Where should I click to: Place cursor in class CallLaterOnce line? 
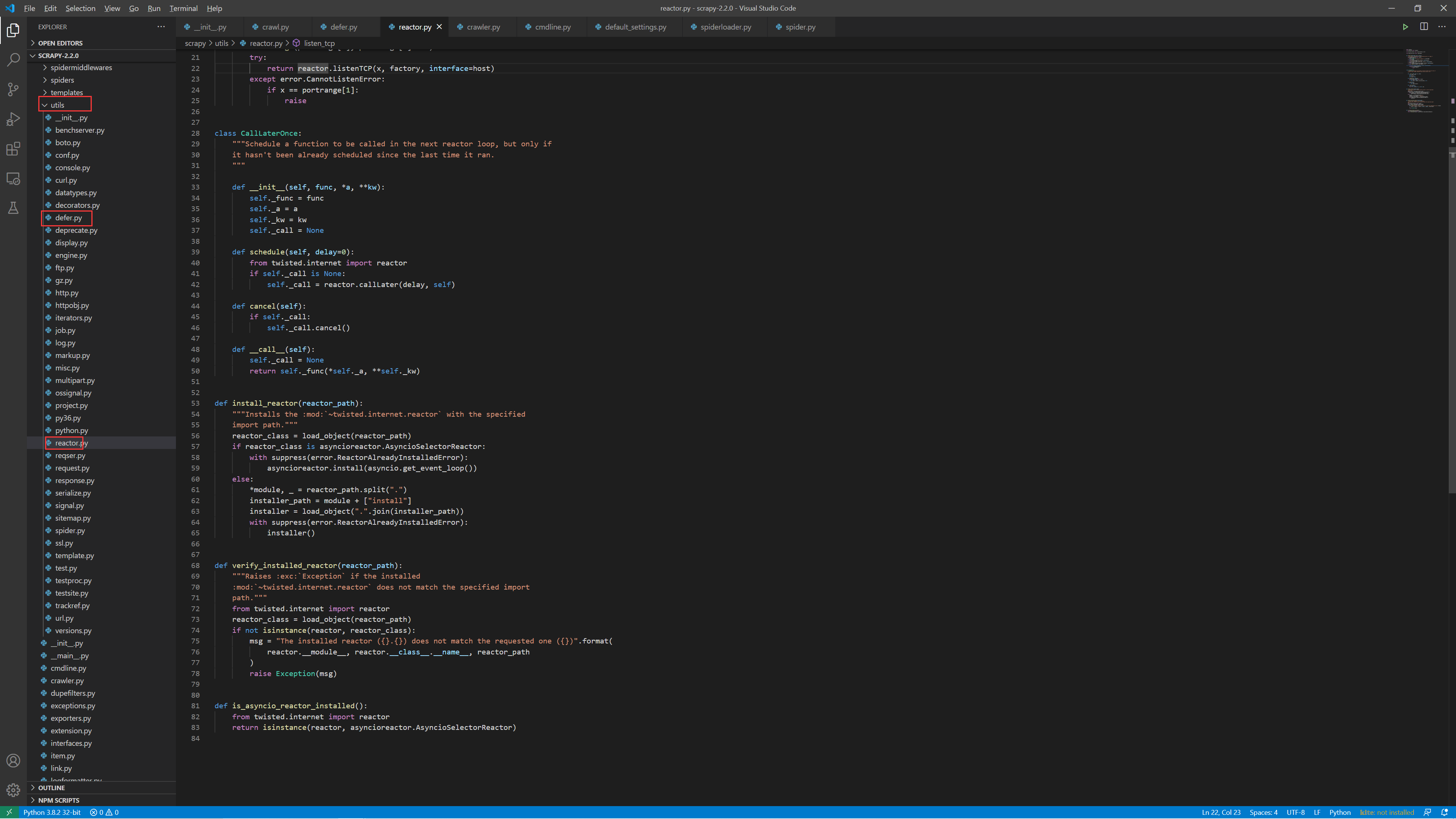pyautogui.click(x=258, y=133)
